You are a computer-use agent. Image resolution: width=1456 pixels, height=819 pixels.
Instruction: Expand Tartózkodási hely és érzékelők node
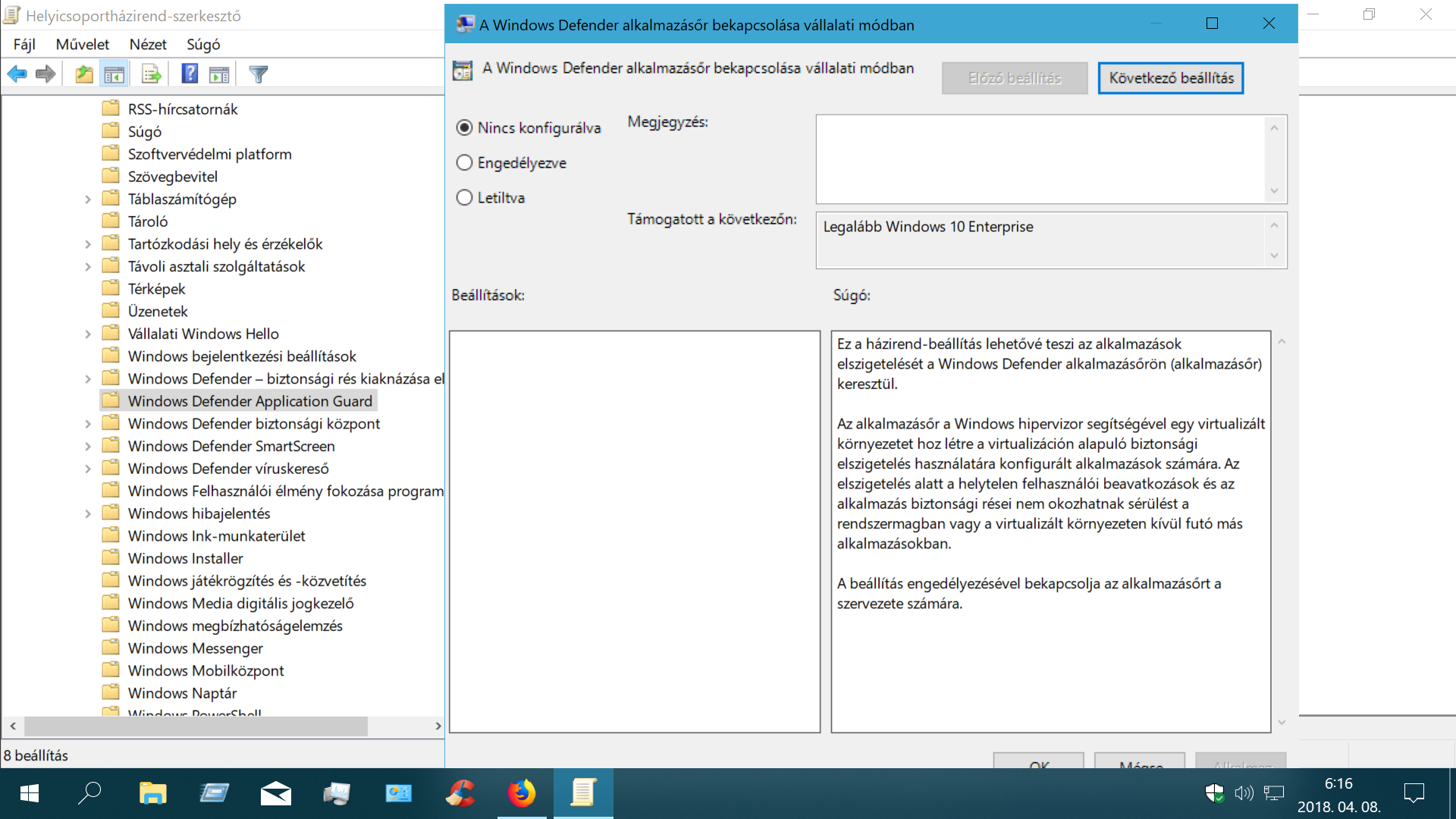pos(88,244)
